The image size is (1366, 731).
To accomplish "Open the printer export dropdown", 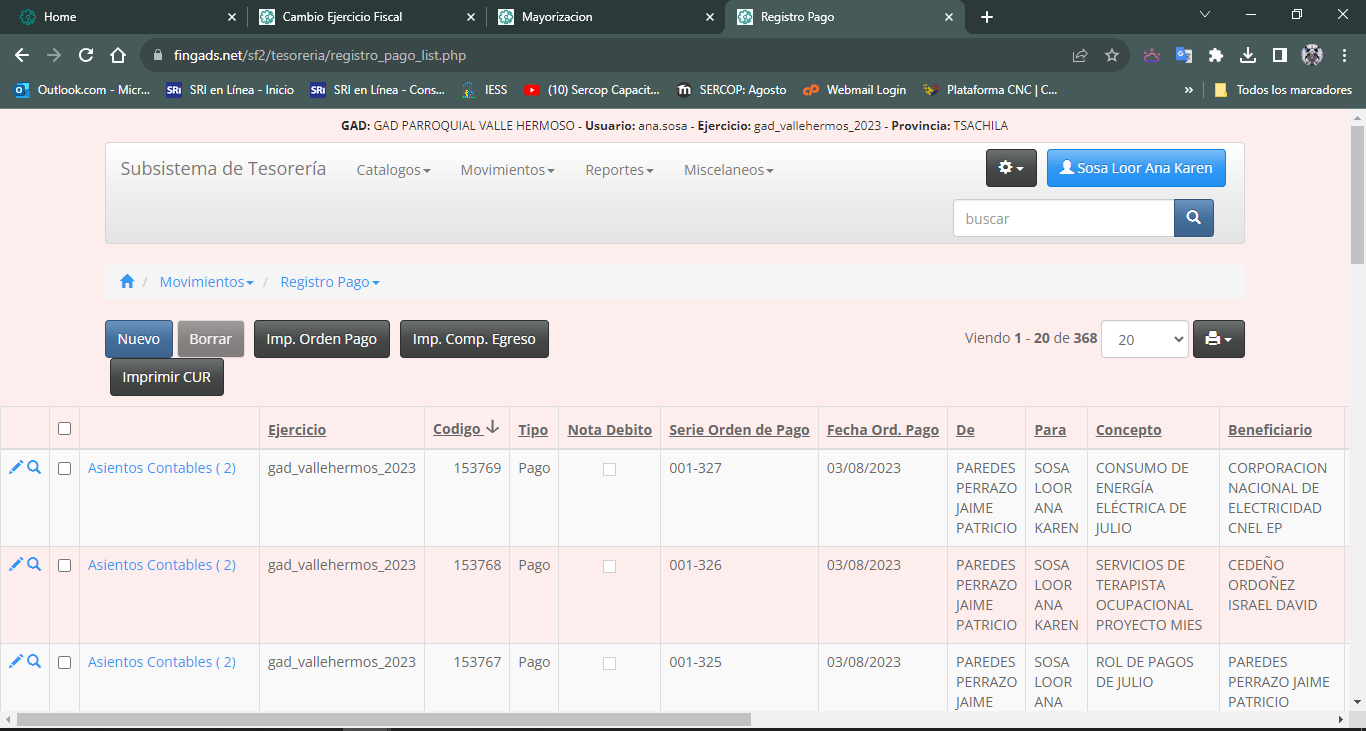I will (x=1219, y=339).
